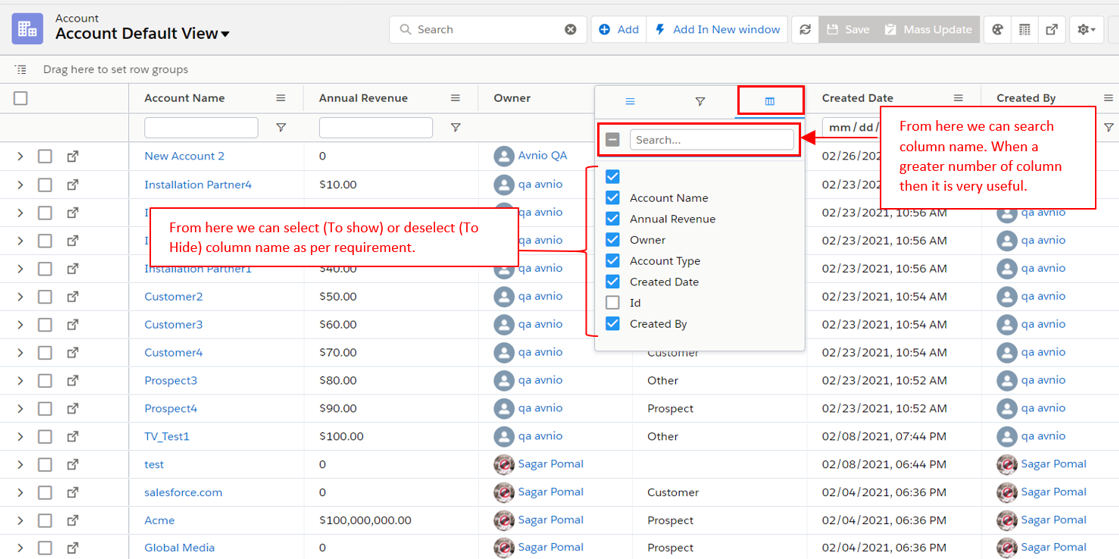
Task: Switch to the filter tab in the column menu
Action: 700,101
